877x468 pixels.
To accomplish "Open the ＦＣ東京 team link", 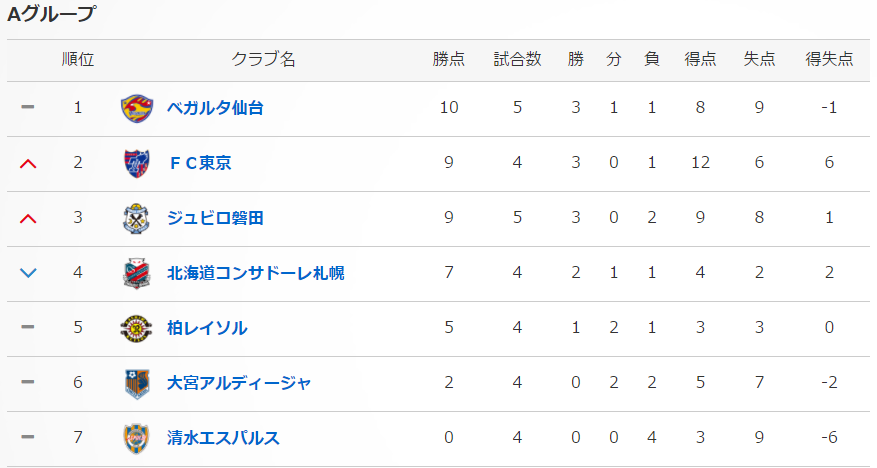I will pos(200,163).
